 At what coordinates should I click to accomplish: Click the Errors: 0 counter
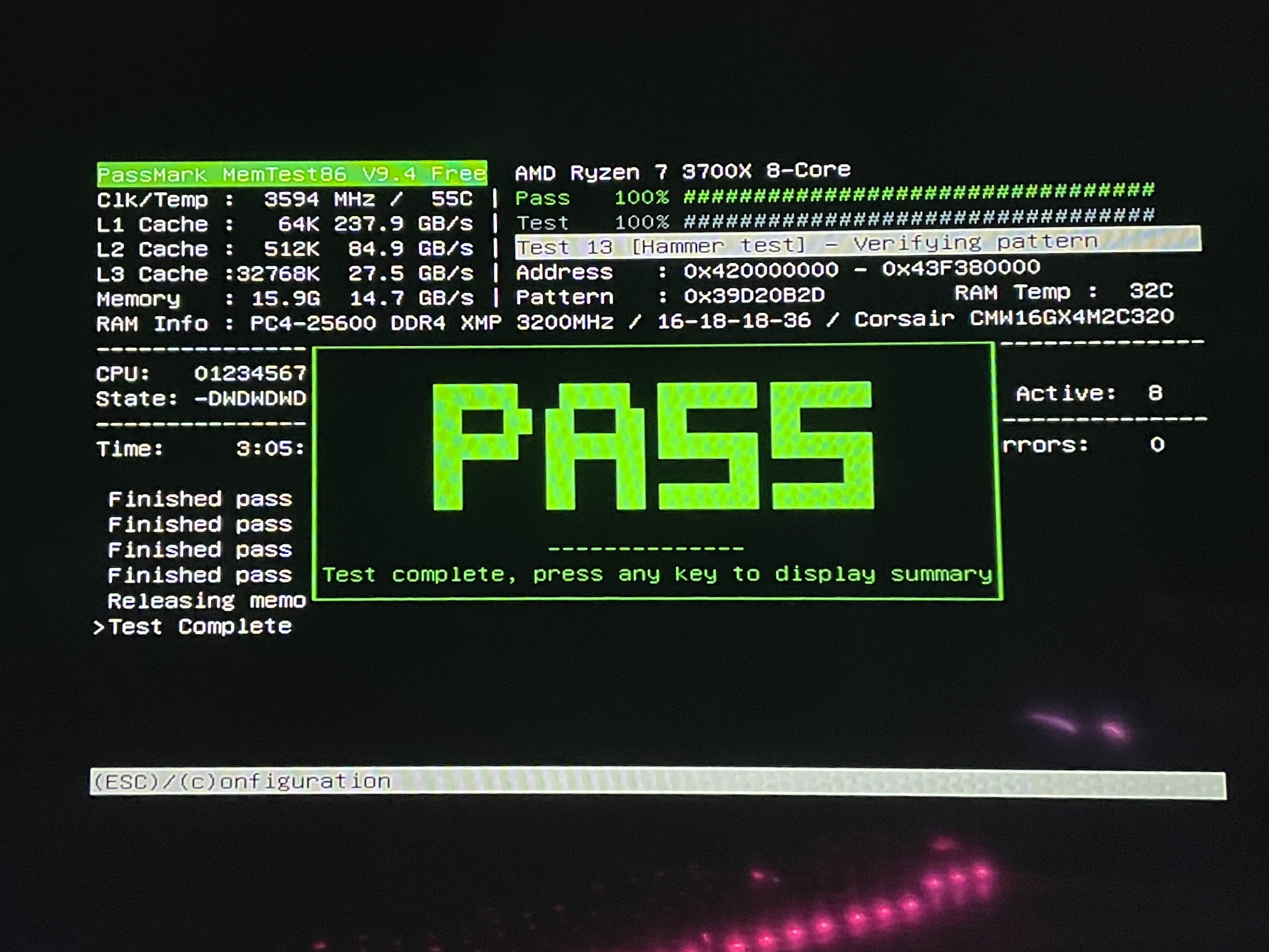(1083, 445)
